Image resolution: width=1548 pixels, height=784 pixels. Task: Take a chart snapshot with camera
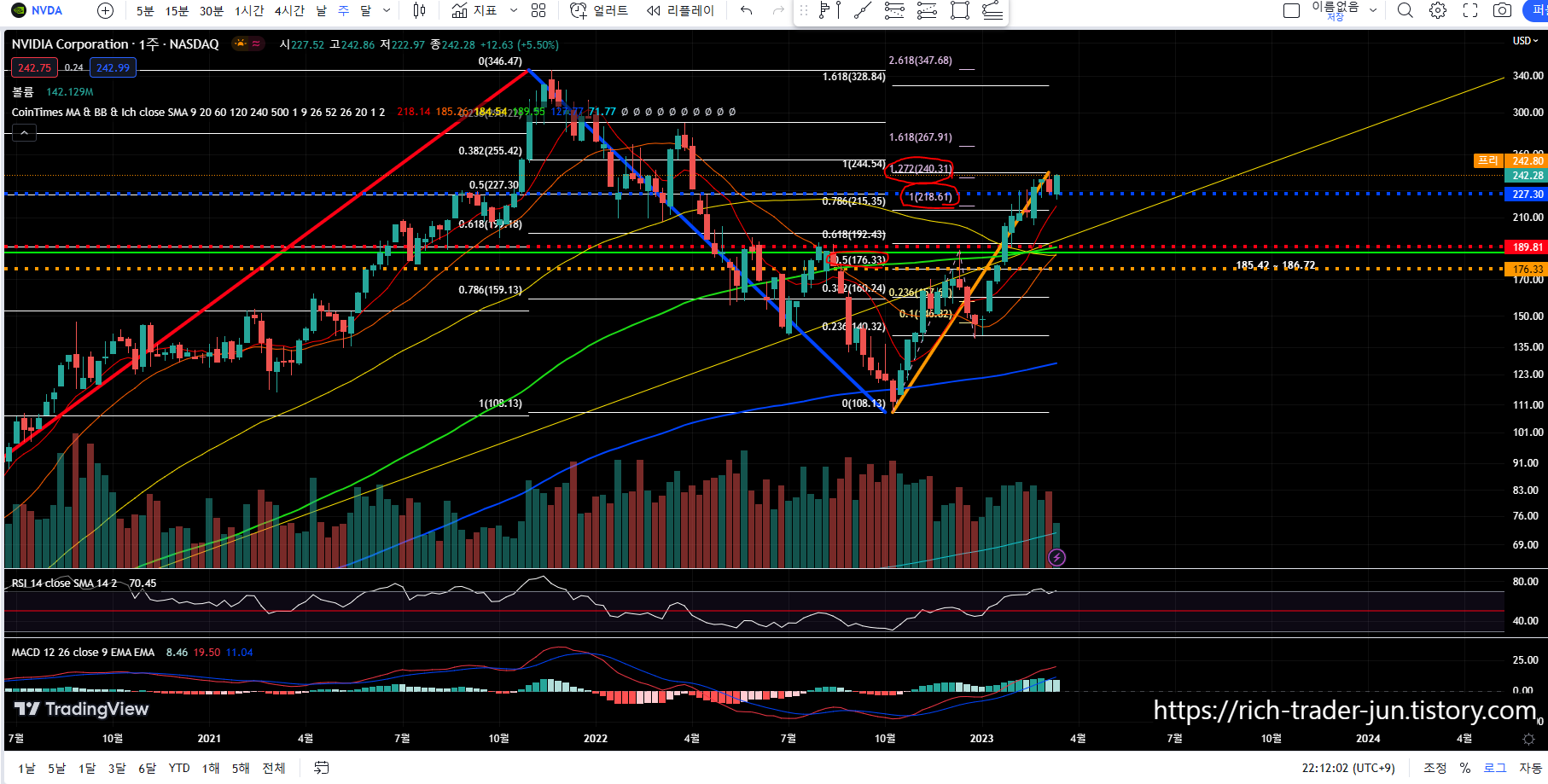coord(1503,10)
